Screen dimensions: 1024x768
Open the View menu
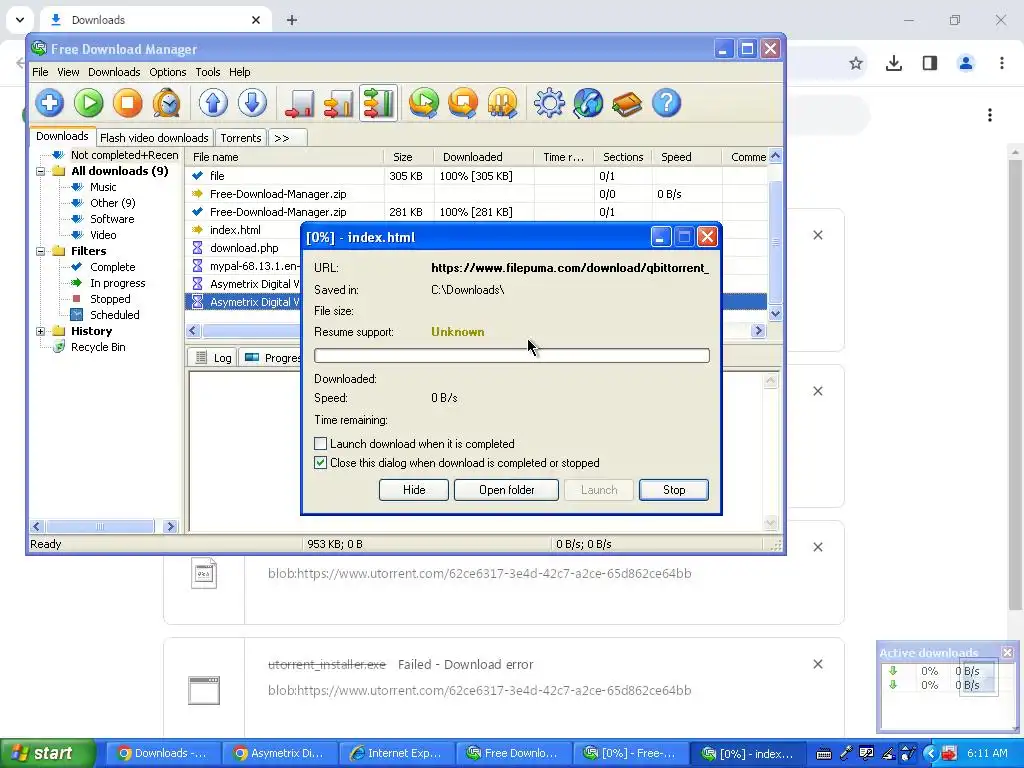[68, 72]
